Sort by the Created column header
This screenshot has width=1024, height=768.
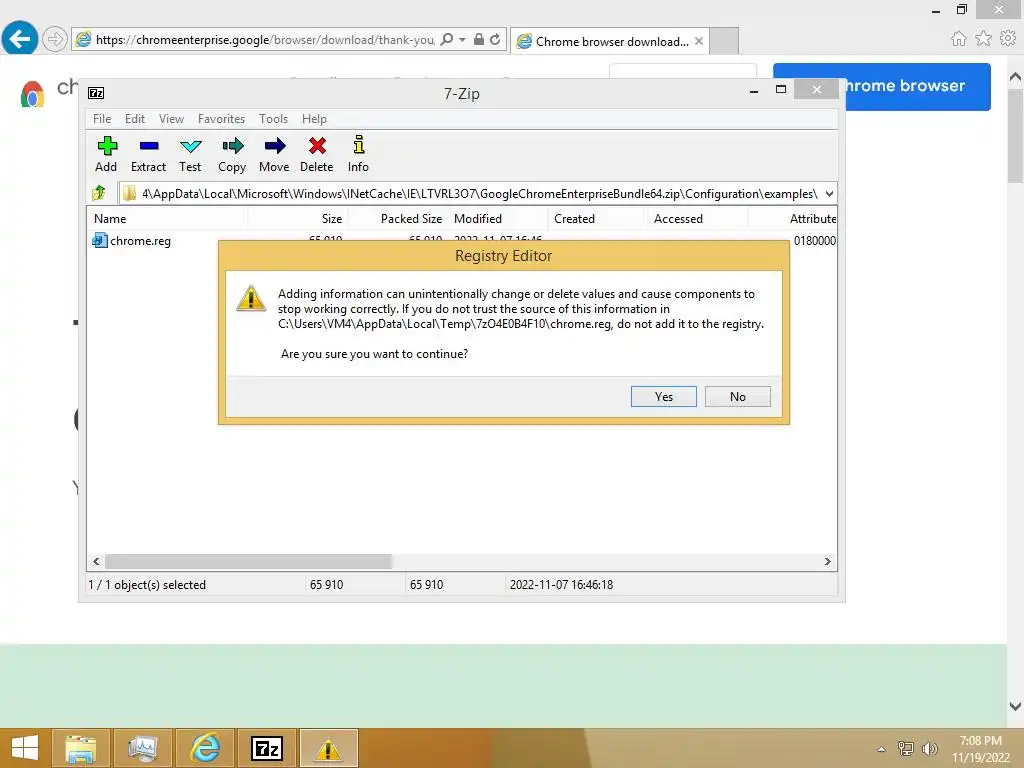(x=596, y=219)
